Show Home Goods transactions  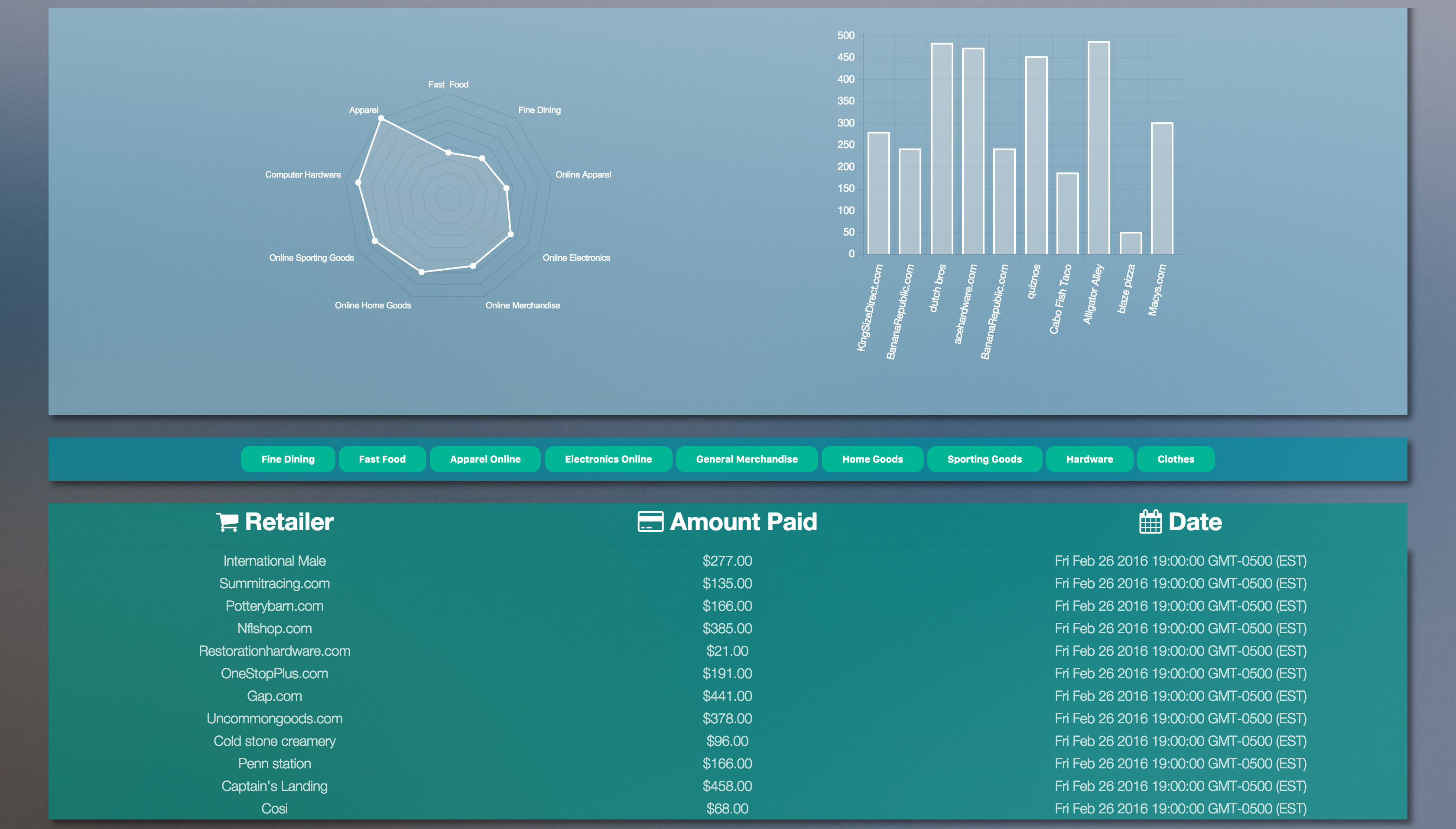coord(872,459)
